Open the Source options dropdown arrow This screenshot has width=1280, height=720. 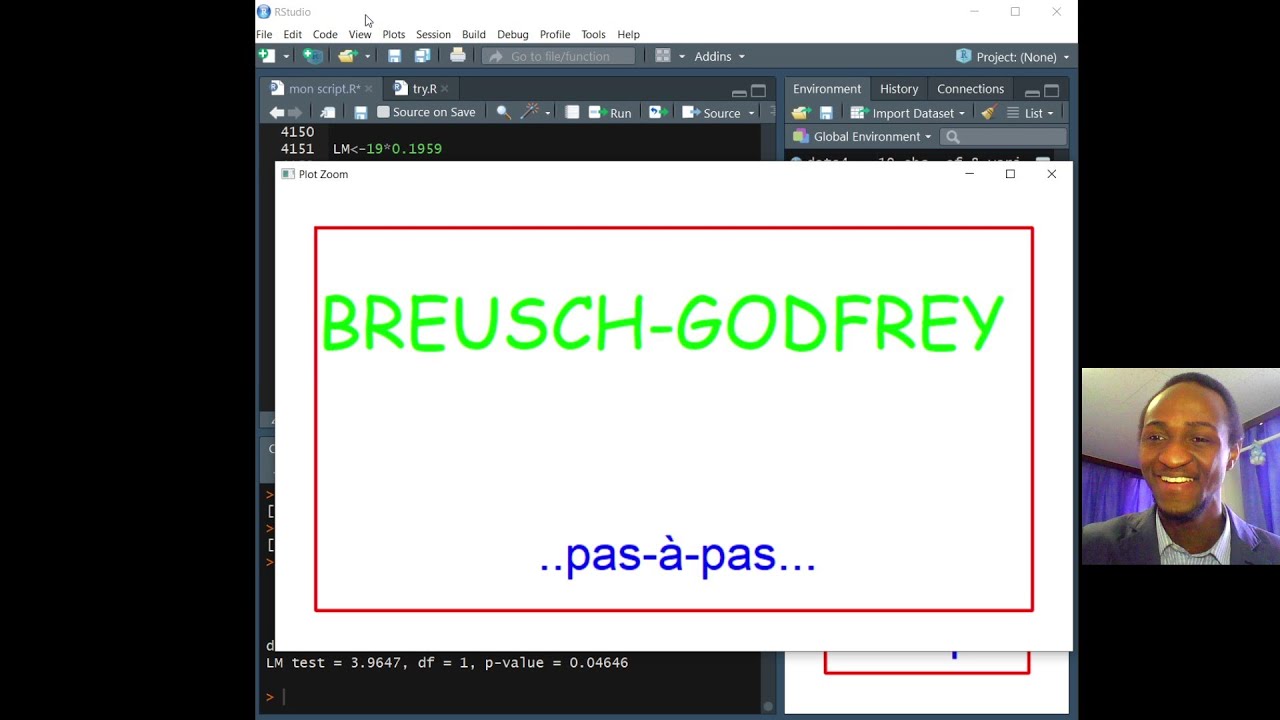[751, 113]
